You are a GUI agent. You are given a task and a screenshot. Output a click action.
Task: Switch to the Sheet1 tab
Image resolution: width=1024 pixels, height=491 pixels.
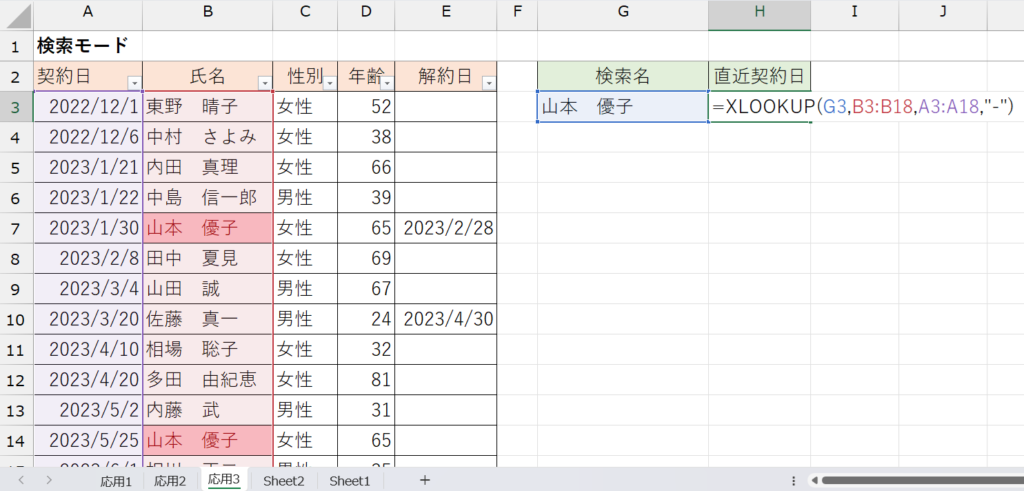pos(349,481)
